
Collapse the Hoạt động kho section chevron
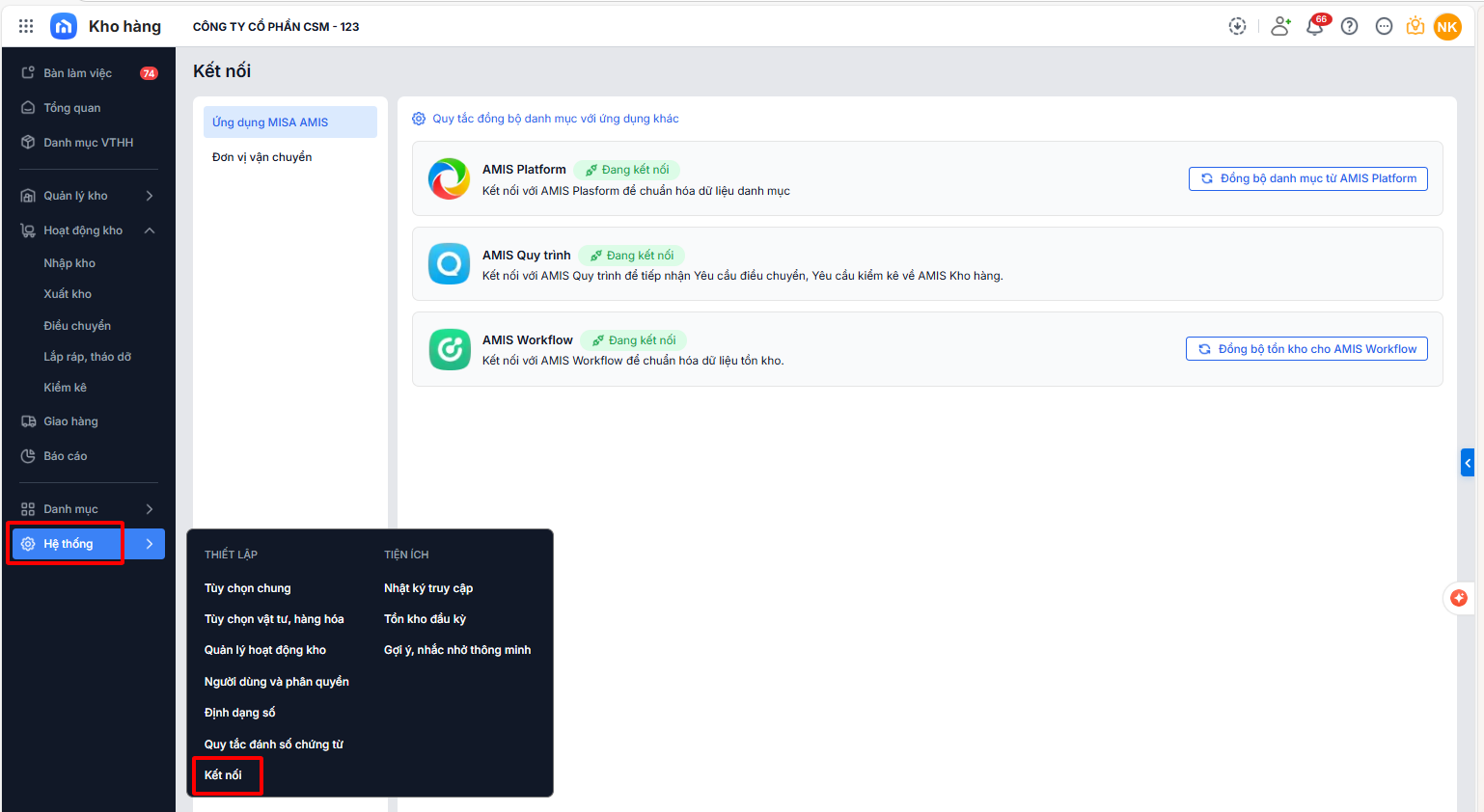150,230
